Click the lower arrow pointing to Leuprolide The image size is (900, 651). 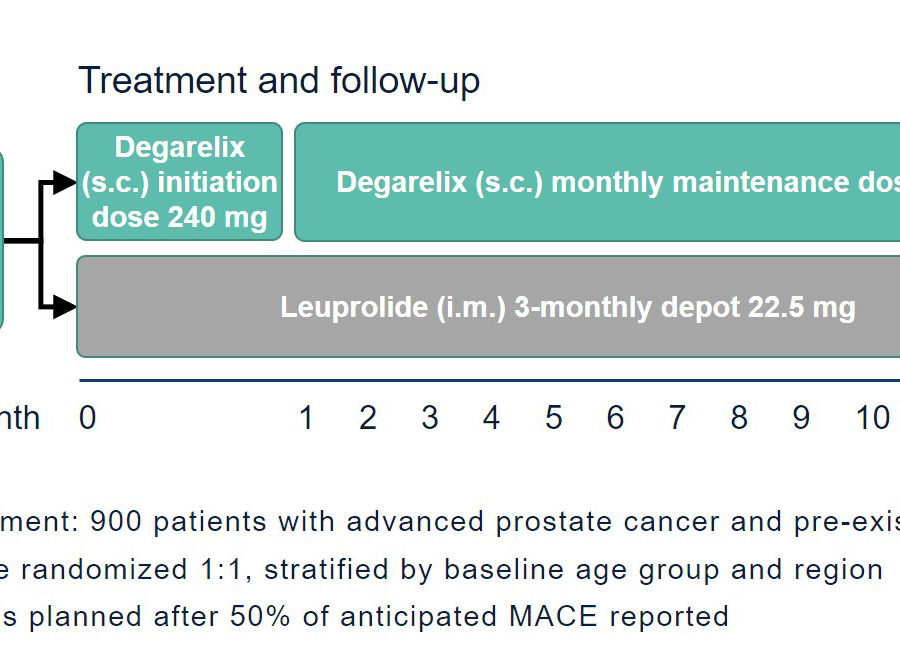click(64, 307)
